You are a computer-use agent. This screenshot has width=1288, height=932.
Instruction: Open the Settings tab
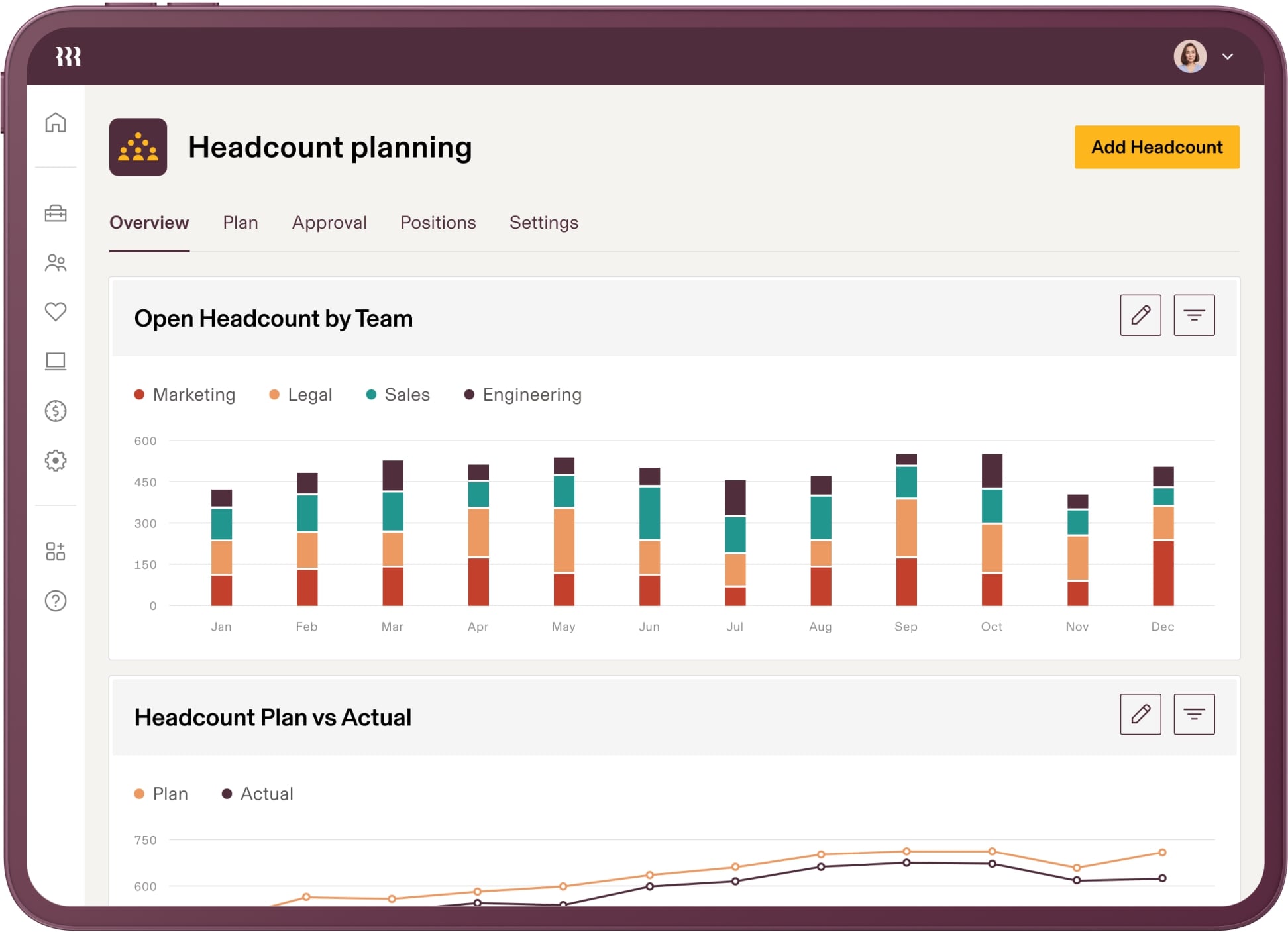[544, 223]
